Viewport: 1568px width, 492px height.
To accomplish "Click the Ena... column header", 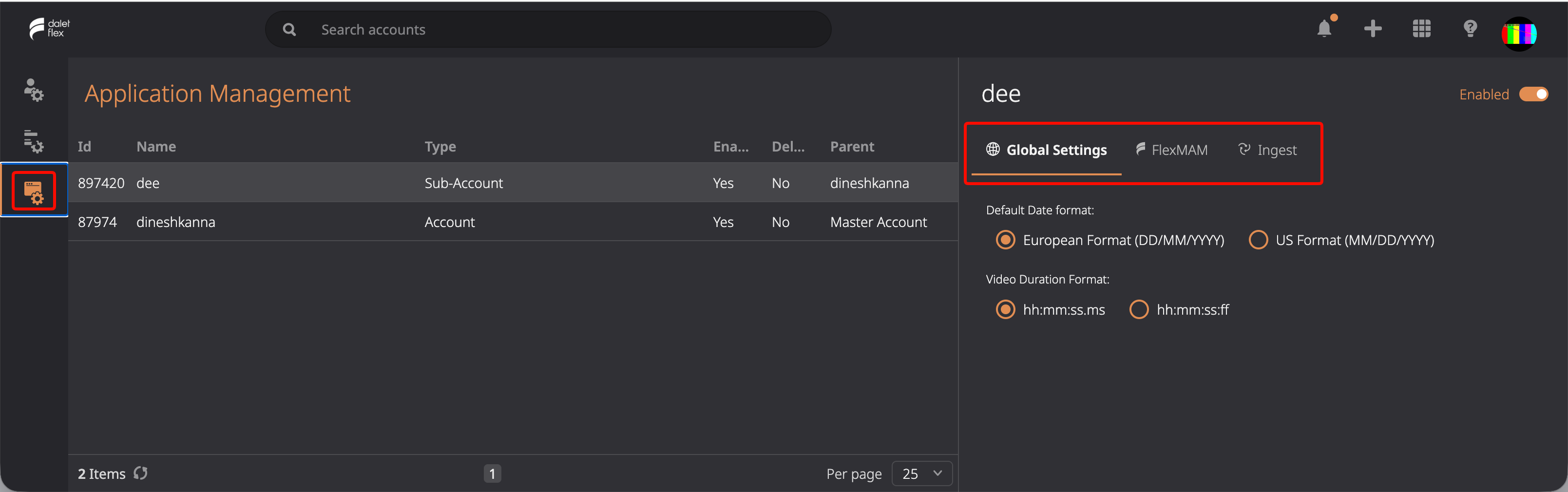I will pos(731,147).
